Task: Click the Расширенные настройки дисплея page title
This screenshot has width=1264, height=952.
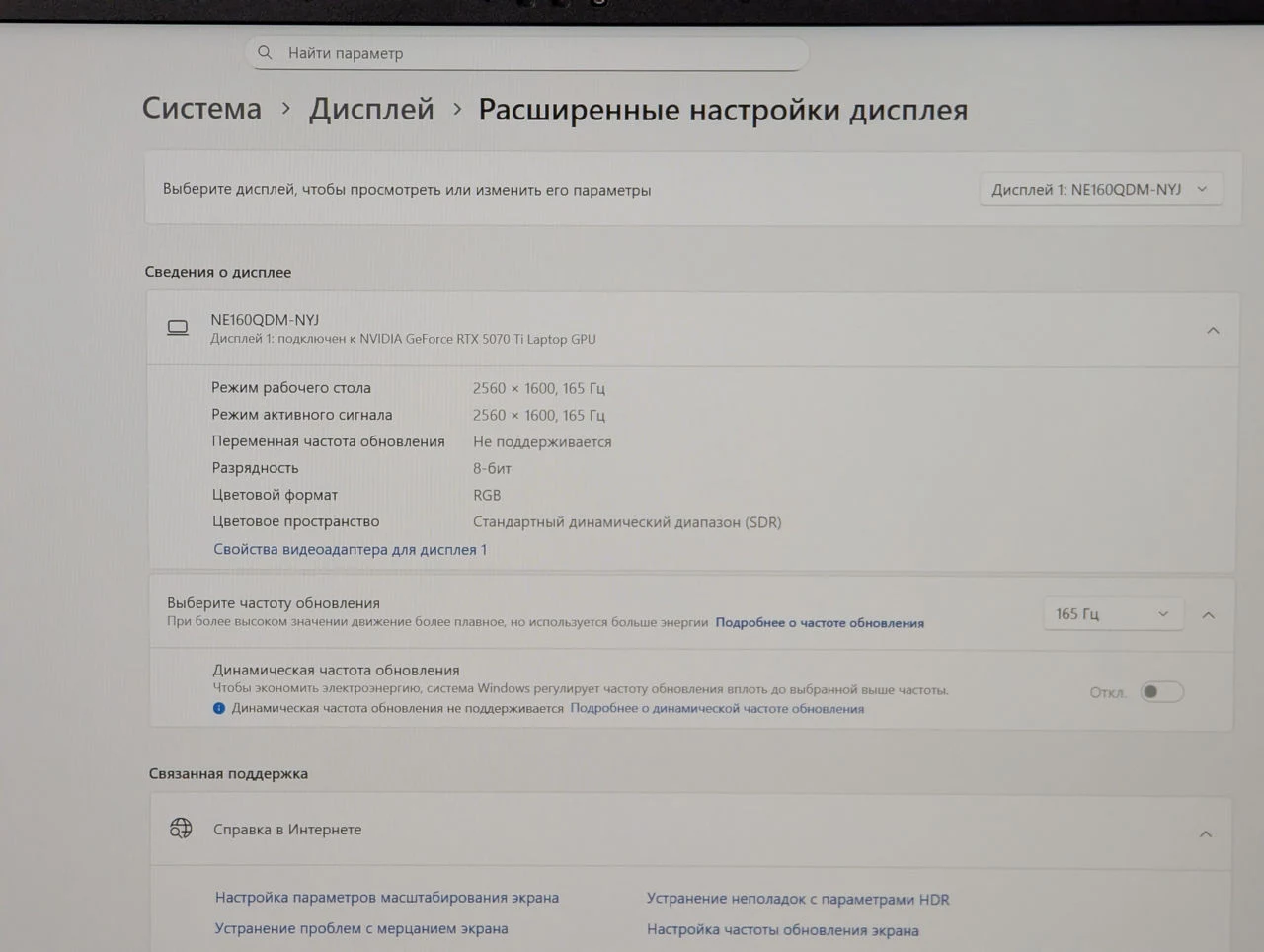Action: pyautogui.click(x=723, y=110)
